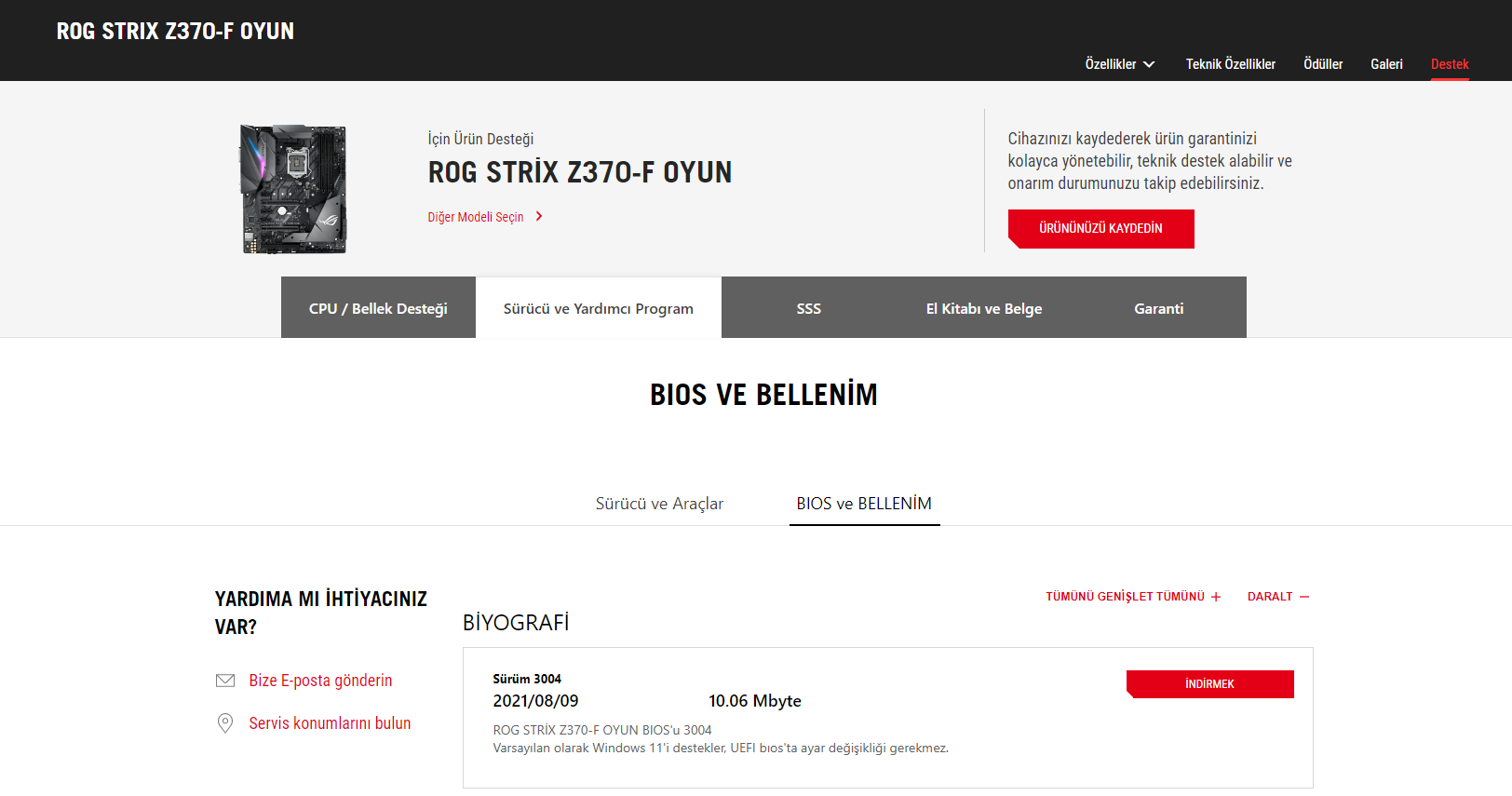Open the Bize E-posta gönderin link

pyautogui.click(x=320, y=681)
